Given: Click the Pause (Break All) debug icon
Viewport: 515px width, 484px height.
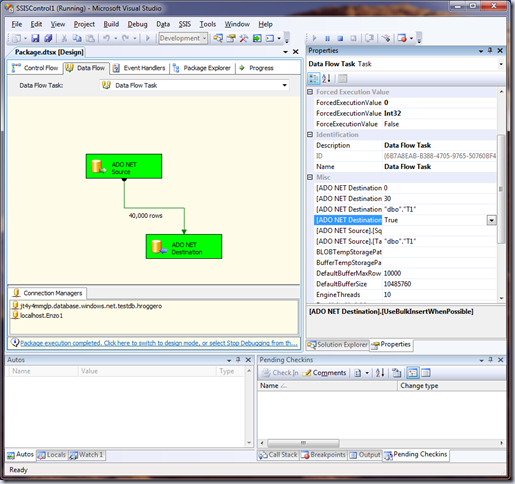Looking at the screenshot, I should [327, 39].
